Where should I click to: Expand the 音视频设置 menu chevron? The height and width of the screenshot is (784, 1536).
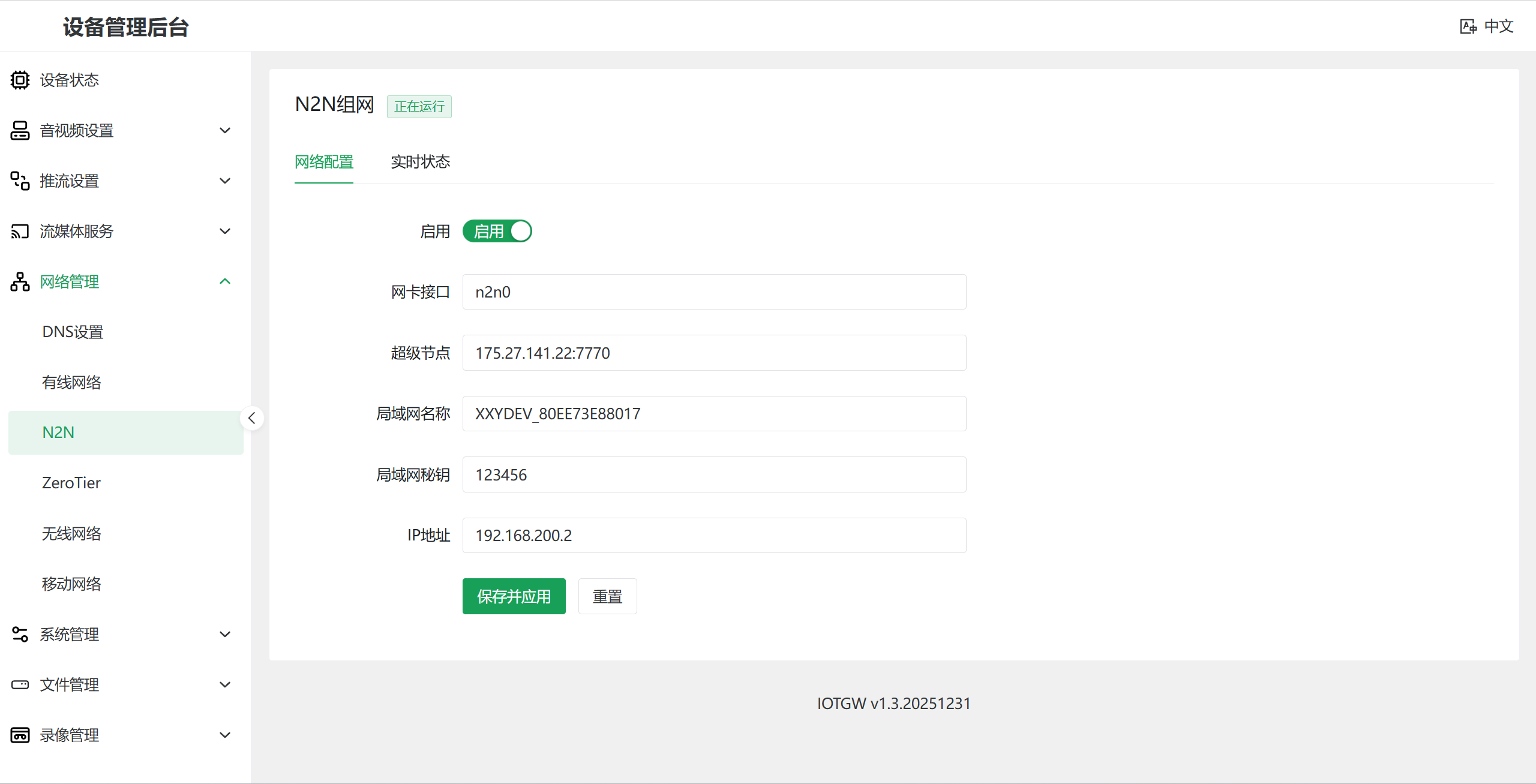point(225,130)
